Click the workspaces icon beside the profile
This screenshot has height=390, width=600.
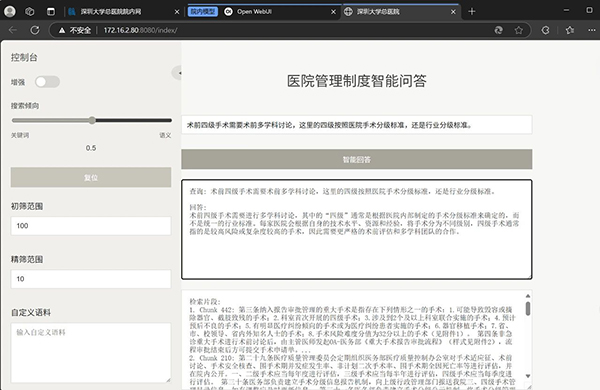pos(30,12)
